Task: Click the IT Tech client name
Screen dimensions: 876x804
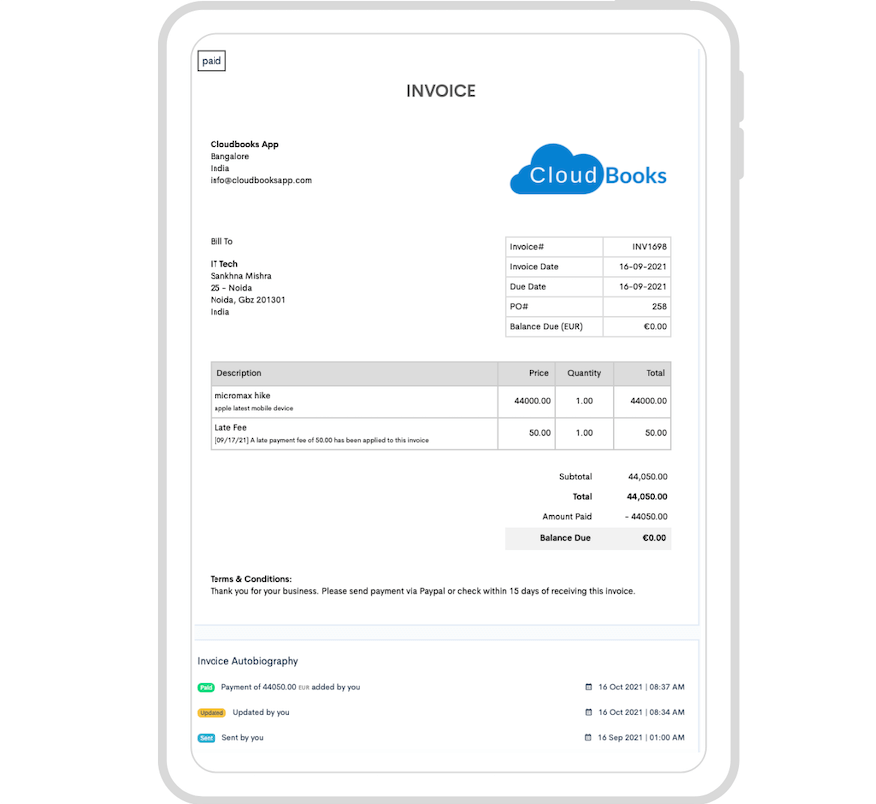Action: point(224,264)
